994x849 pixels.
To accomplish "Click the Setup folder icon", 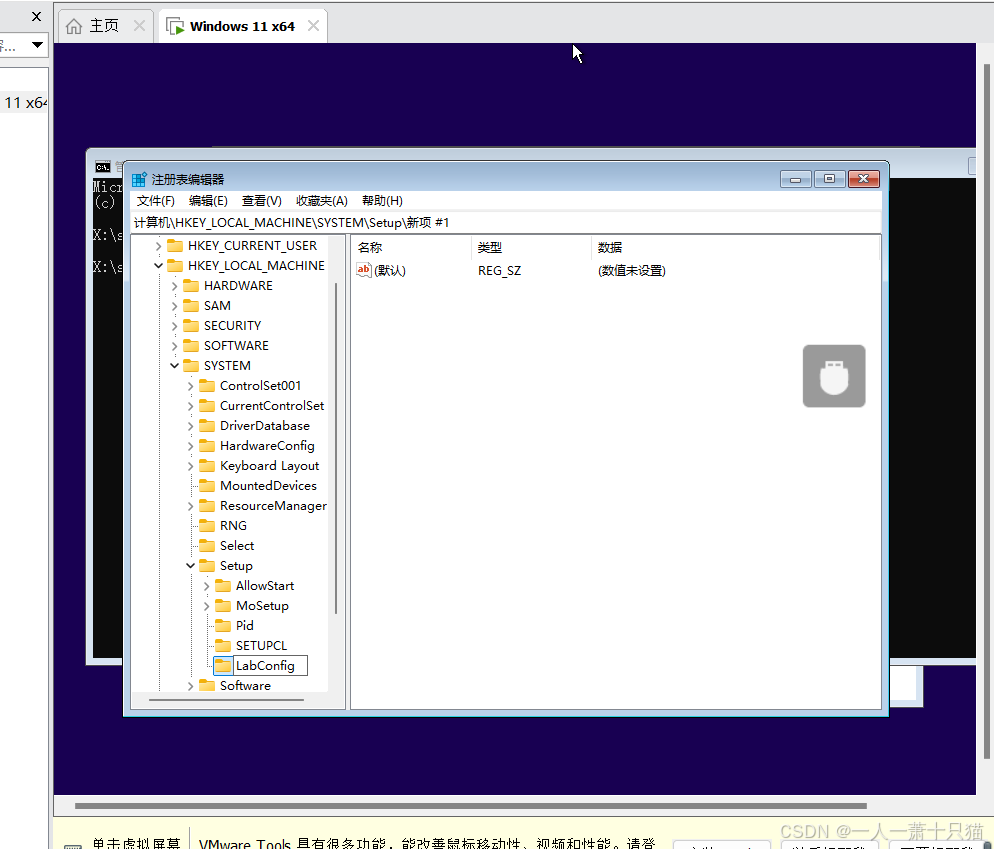I will click(x=207, y=565).
